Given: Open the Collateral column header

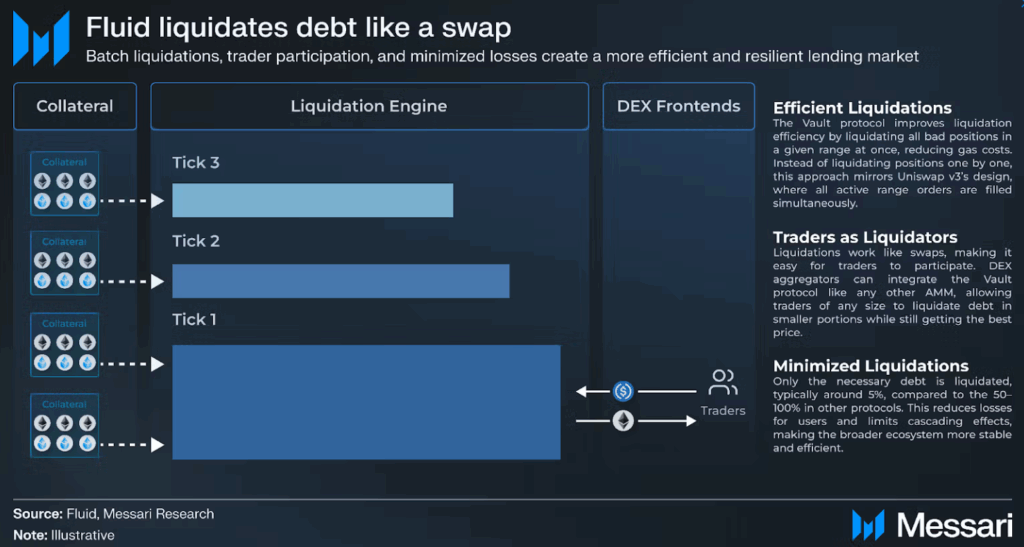Looking at the screenshot, I should click(x=75, y=106).
